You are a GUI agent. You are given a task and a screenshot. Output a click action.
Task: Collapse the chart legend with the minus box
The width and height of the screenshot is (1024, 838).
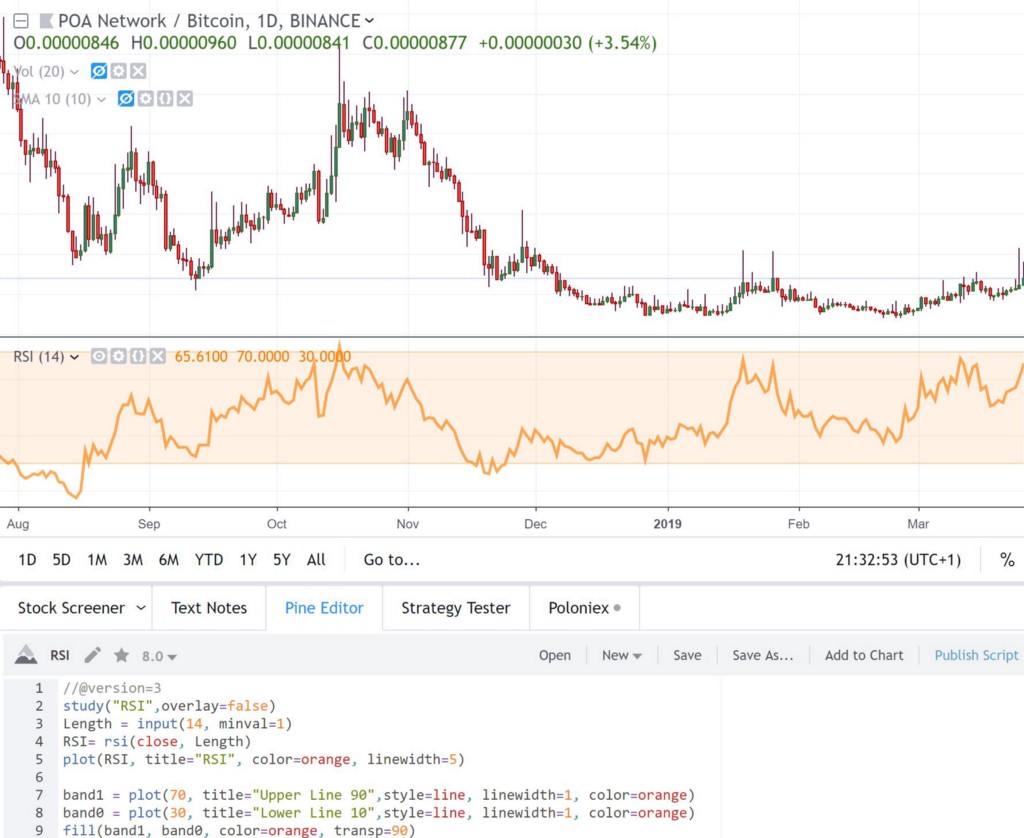point(21,21)
